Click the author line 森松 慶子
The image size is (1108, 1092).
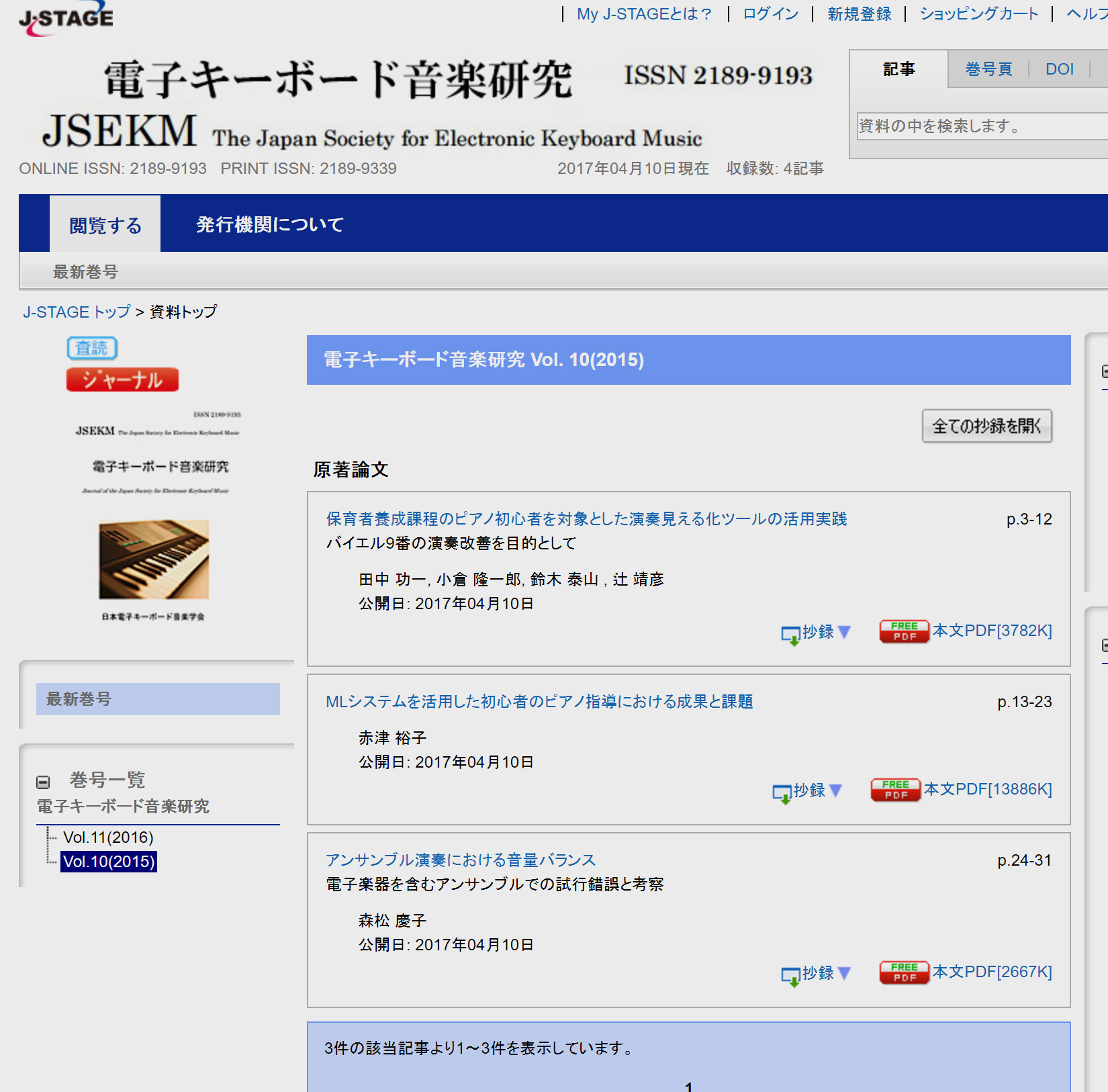392,921
